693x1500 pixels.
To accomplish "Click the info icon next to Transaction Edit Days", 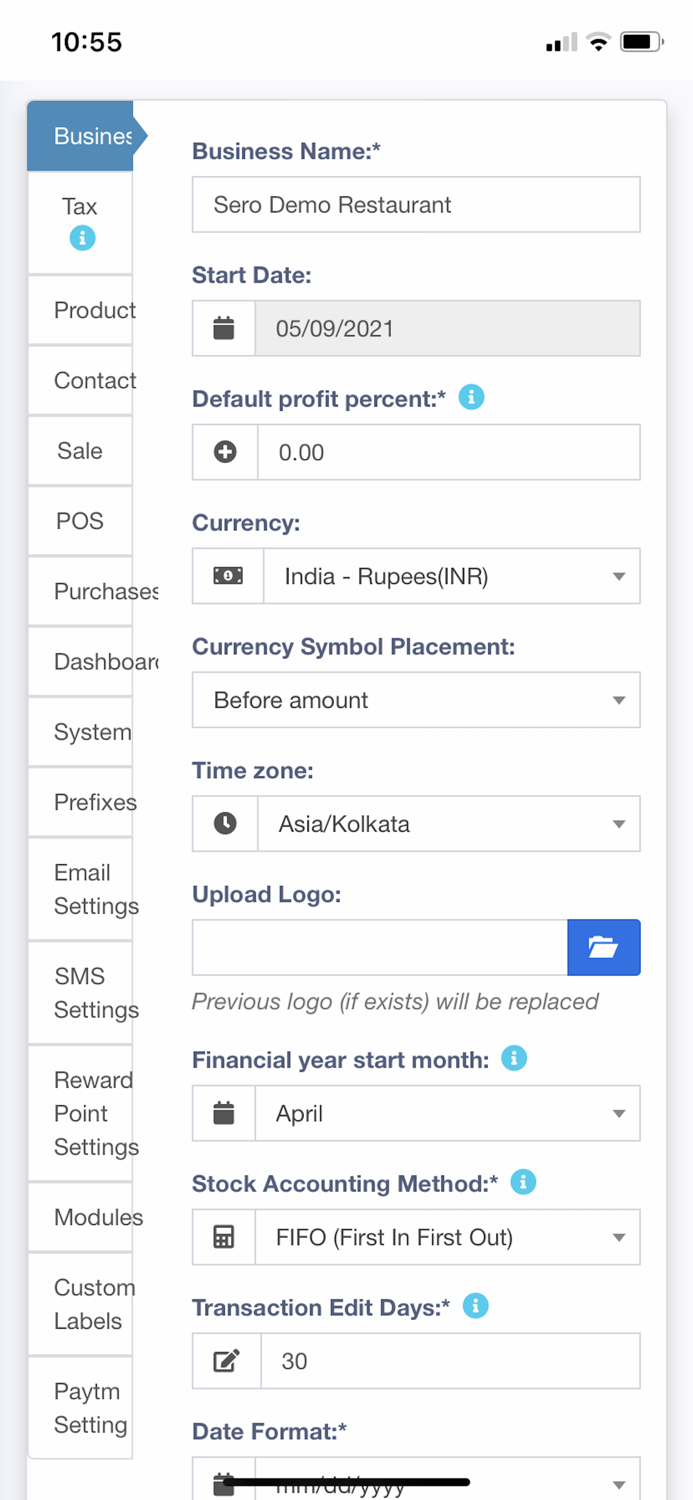I will point(475,1305).
